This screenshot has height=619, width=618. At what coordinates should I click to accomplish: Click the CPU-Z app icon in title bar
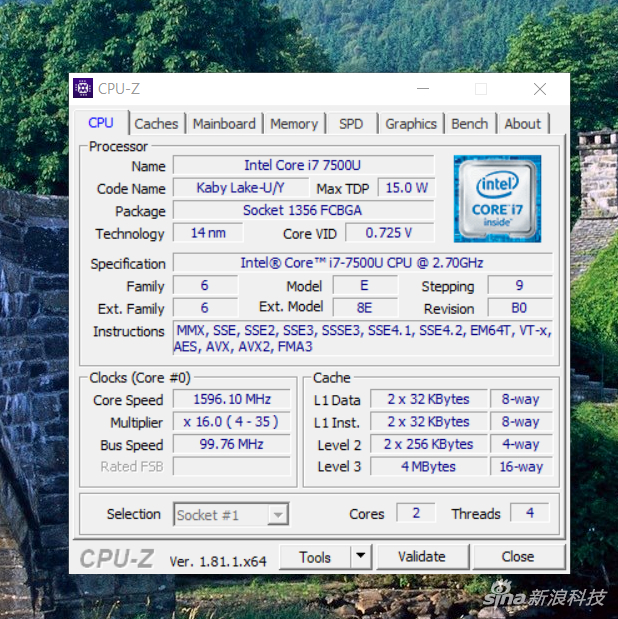tap(83, 88)
